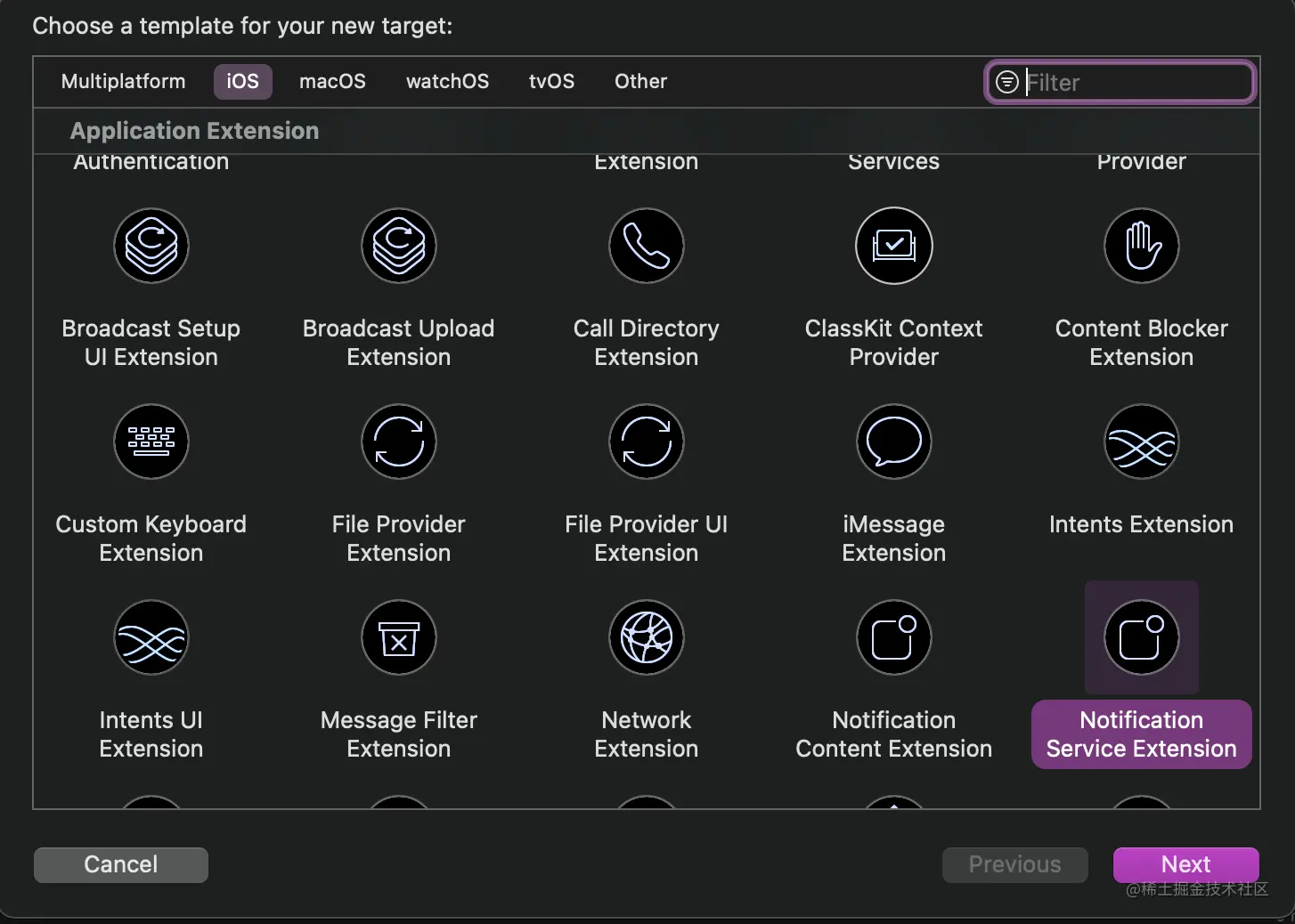This screenshot has height=924, width=1295.
Task: Pick the Message Filter Extension icon
Action: click(x=399, y=637)
